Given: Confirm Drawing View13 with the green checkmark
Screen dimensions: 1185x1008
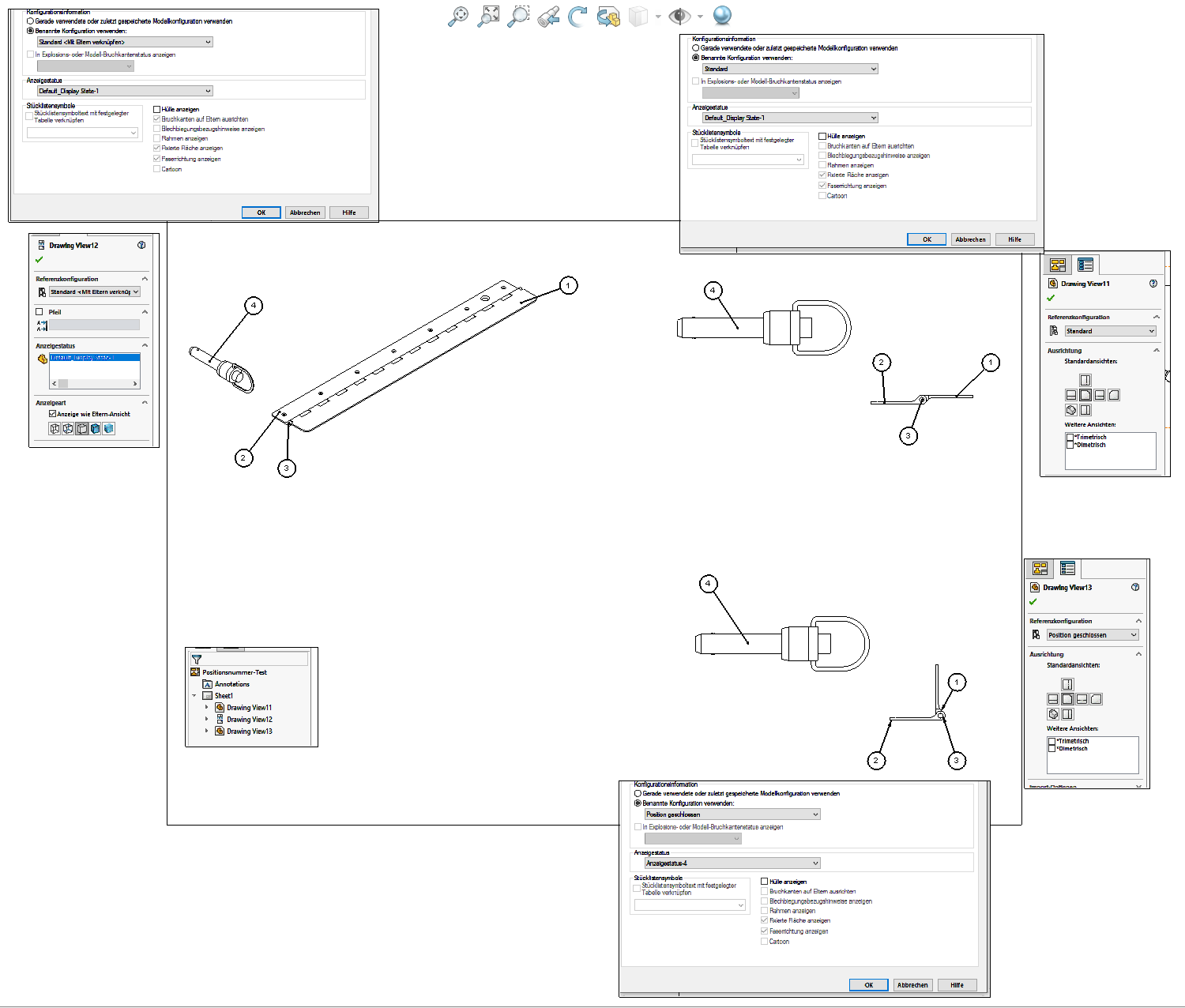Looking at the screenshot, I should 1033,602.
